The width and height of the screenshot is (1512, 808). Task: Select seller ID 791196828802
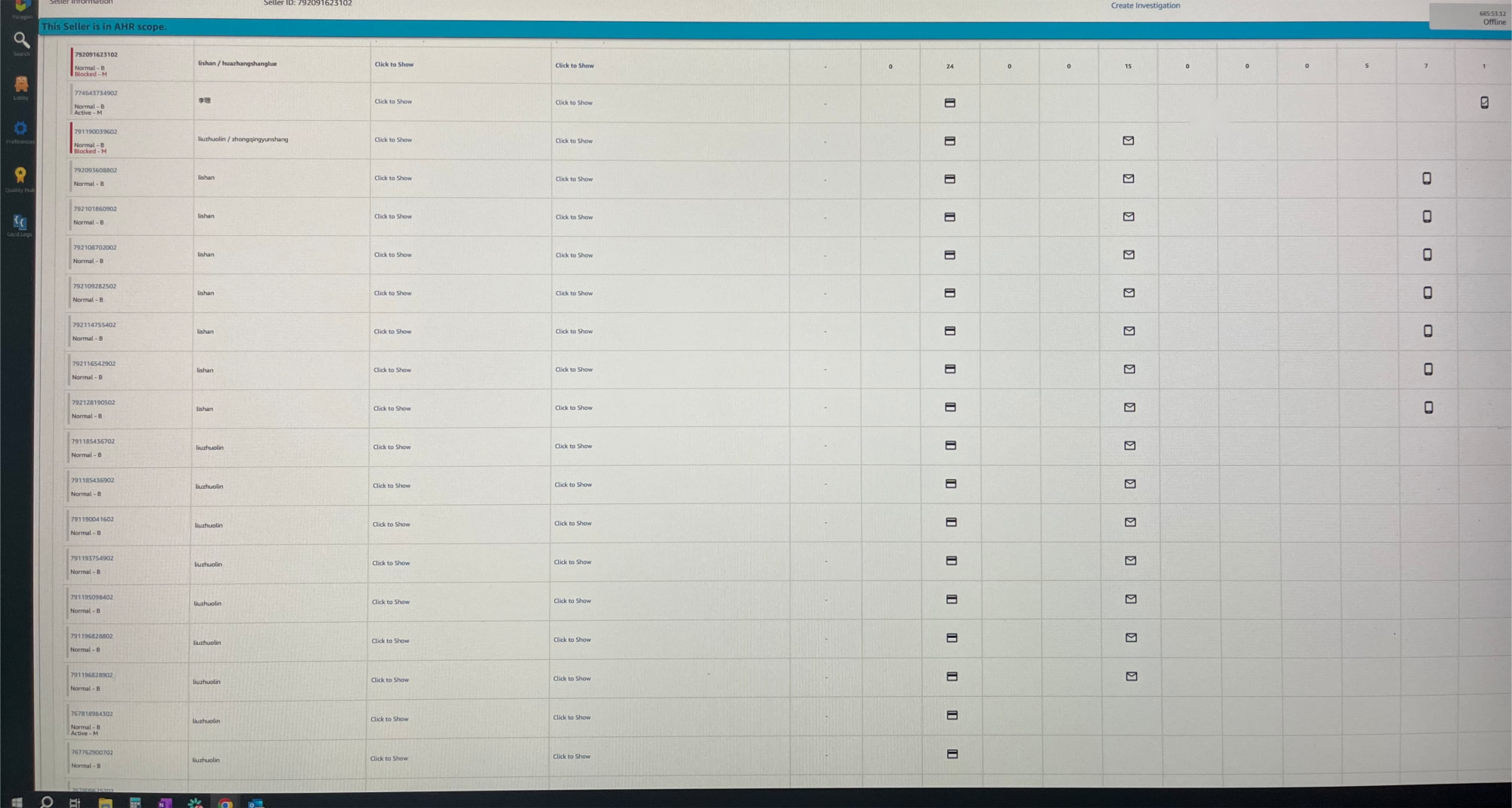tap(91, 636)
